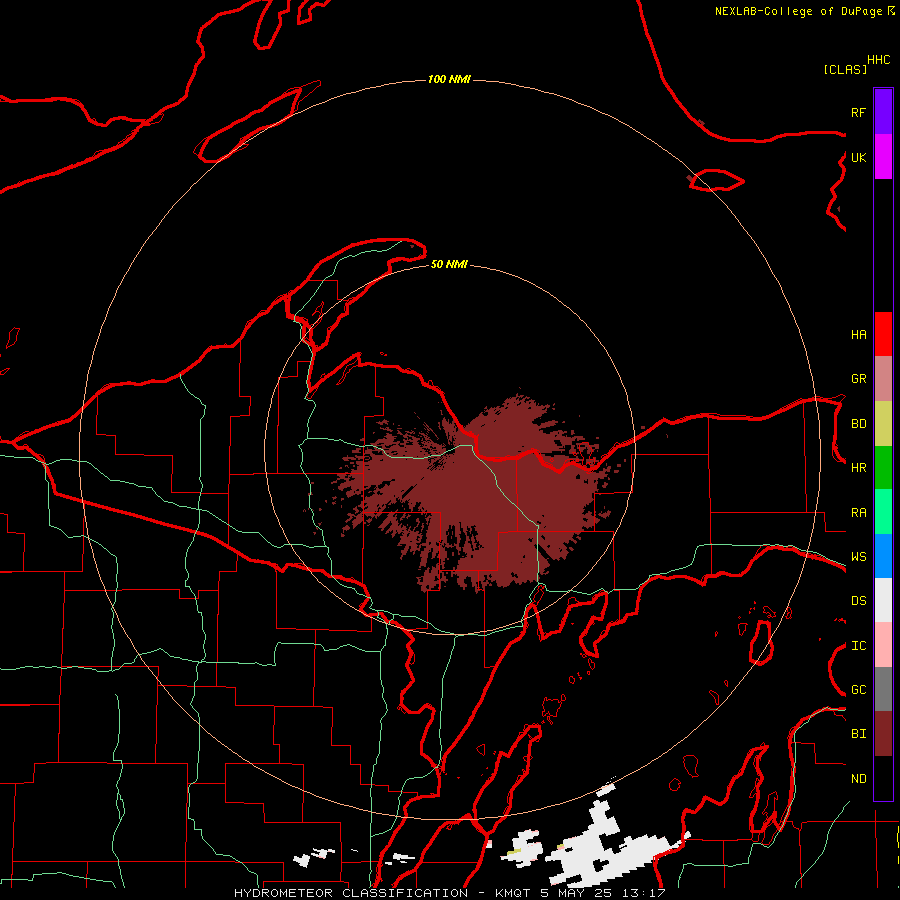Click the 50 NMI range ring label
The width and height of the screenshot is (900, 900).
[449, 264]
